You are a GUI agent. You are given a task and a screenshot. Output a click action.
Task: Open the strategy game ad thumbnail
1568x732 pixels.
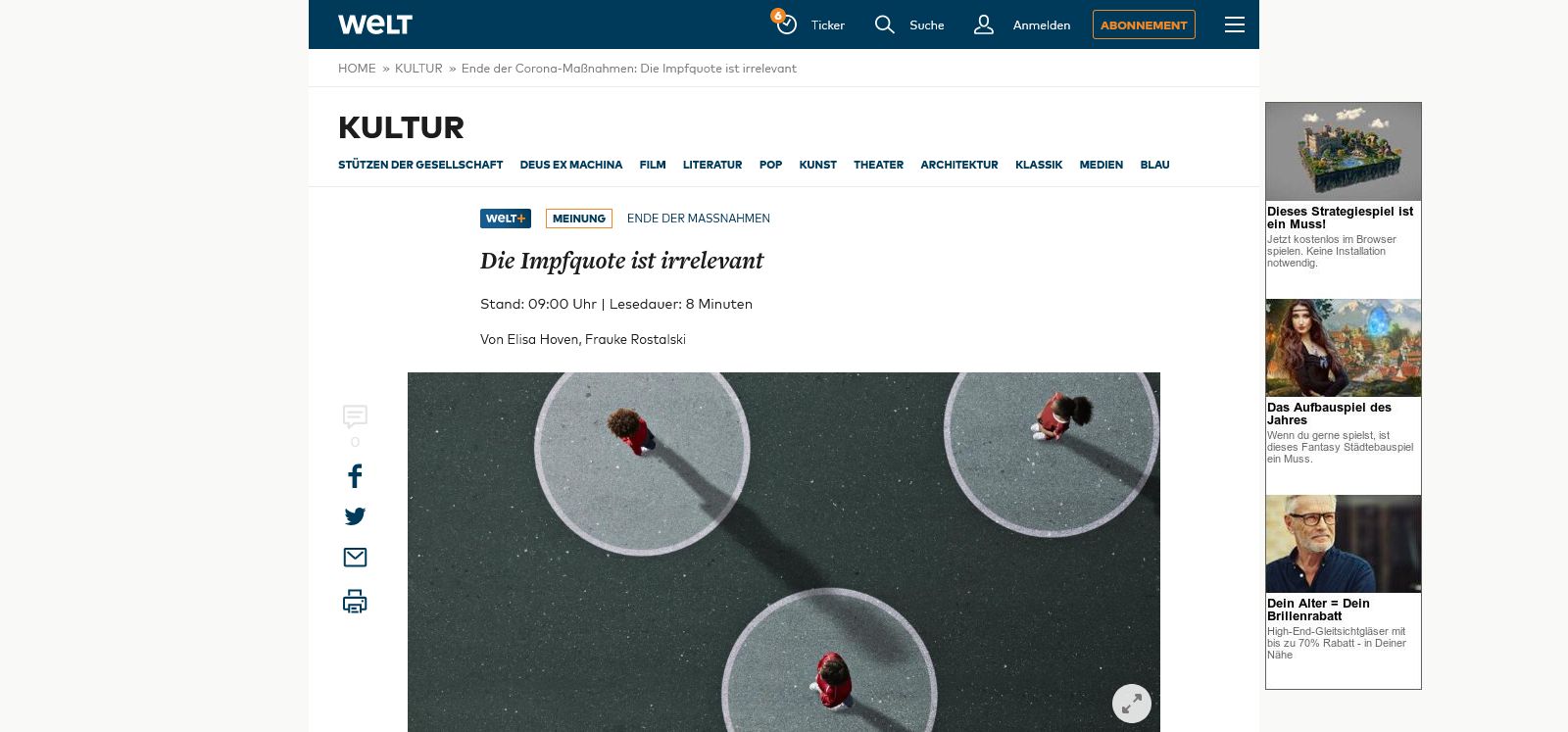pos(1343,152)
